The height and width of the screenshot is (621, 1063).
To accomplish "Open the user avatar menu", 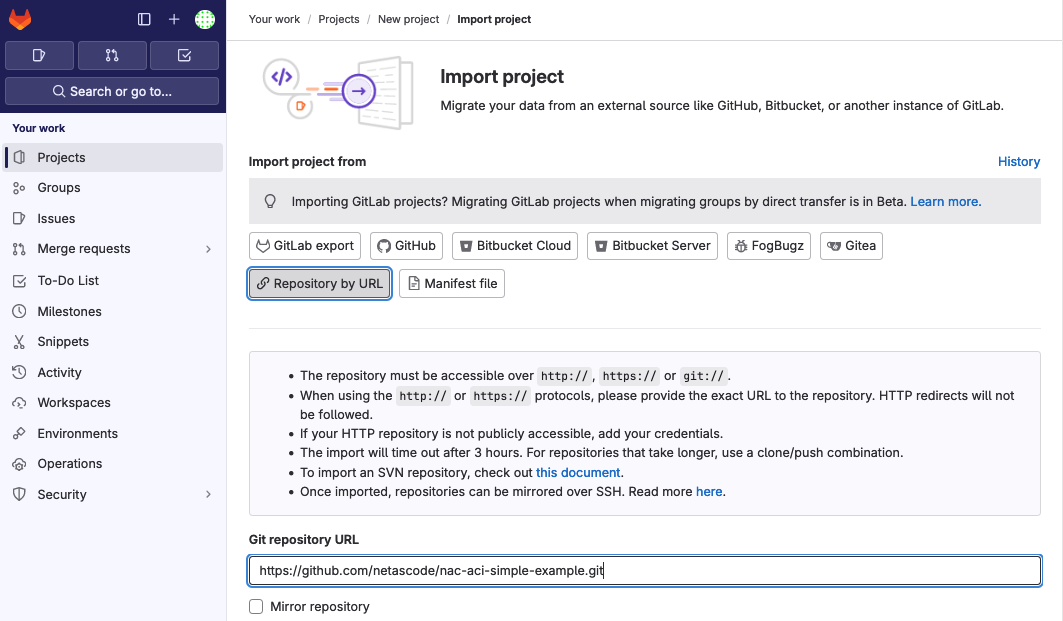I will 205,19.
